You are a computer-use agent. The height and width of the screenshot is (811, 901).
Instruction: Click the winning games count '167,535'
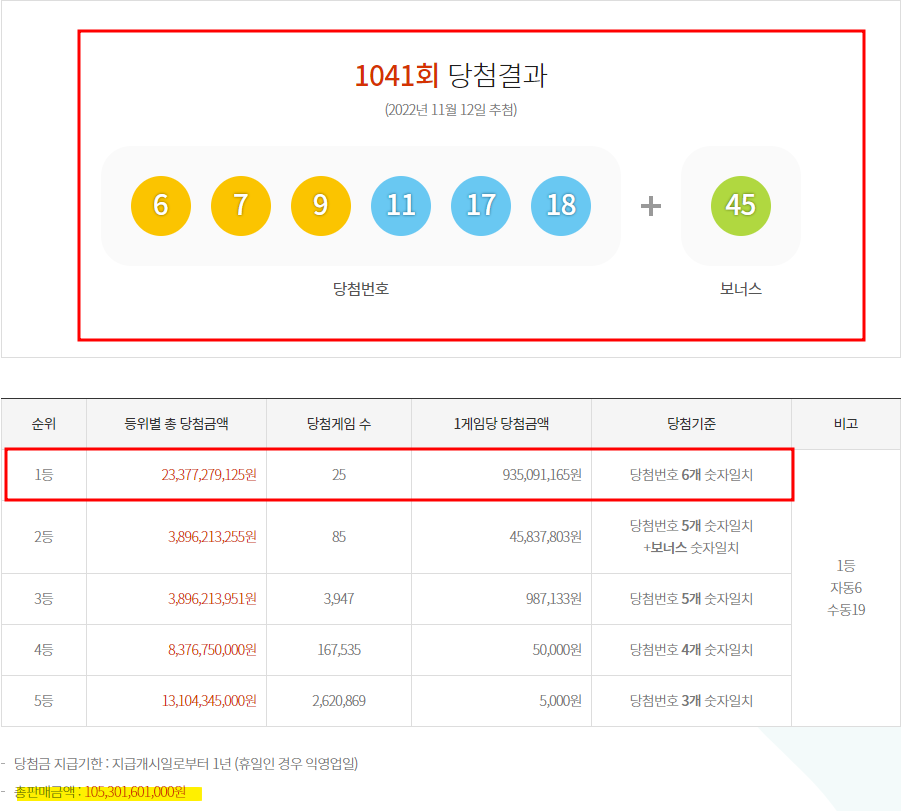click(x=339, y=650)
